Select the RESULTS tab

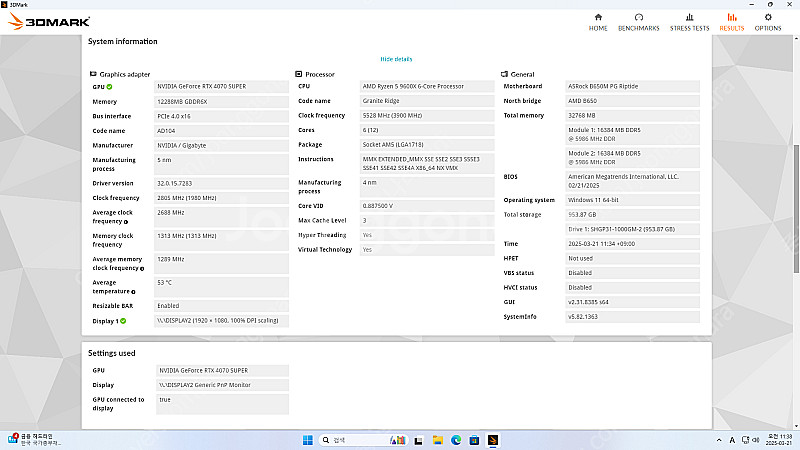click(732, 22)
